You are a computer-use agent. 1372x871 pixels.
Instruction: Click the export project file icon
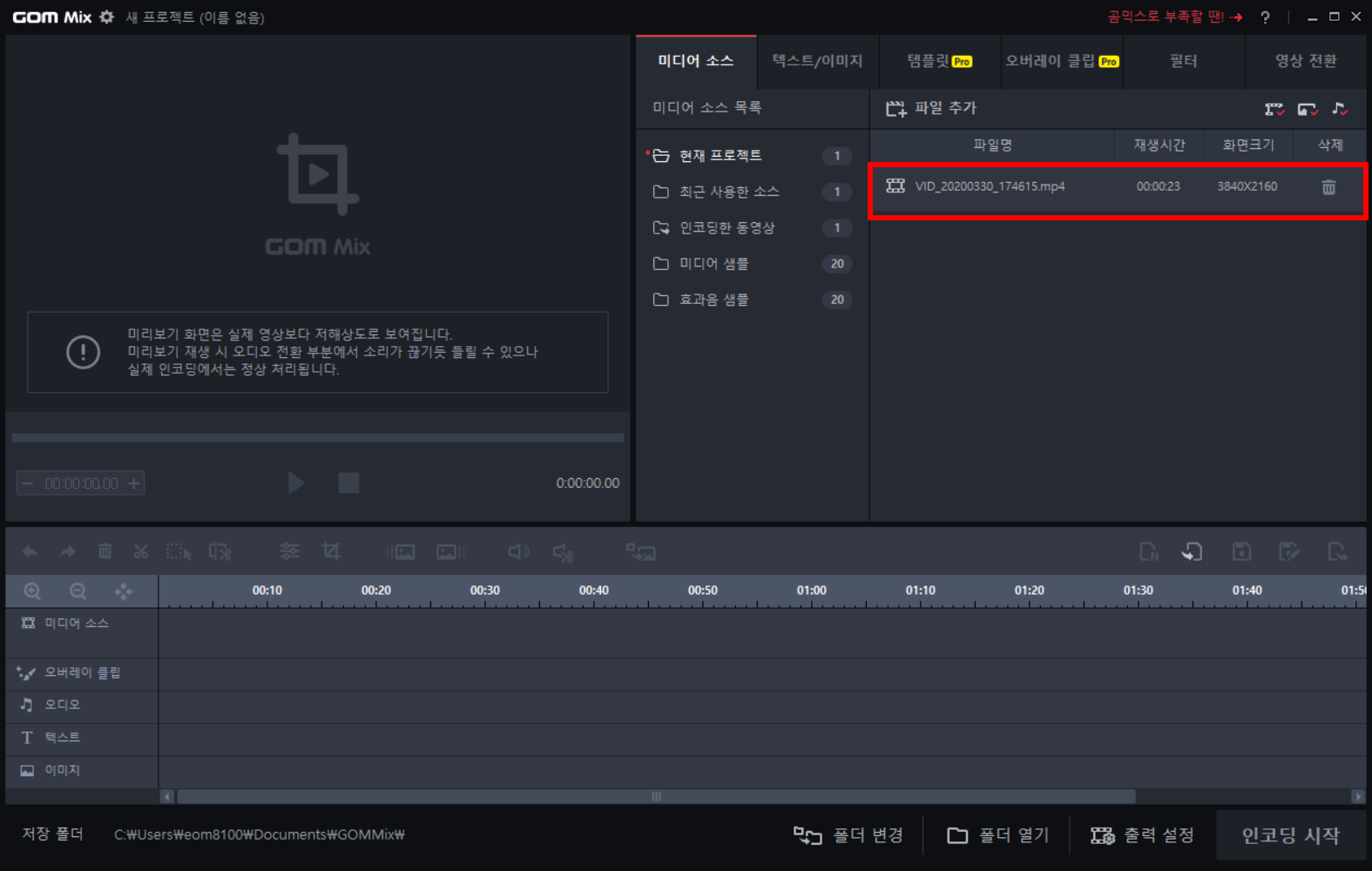point(1337,551)
